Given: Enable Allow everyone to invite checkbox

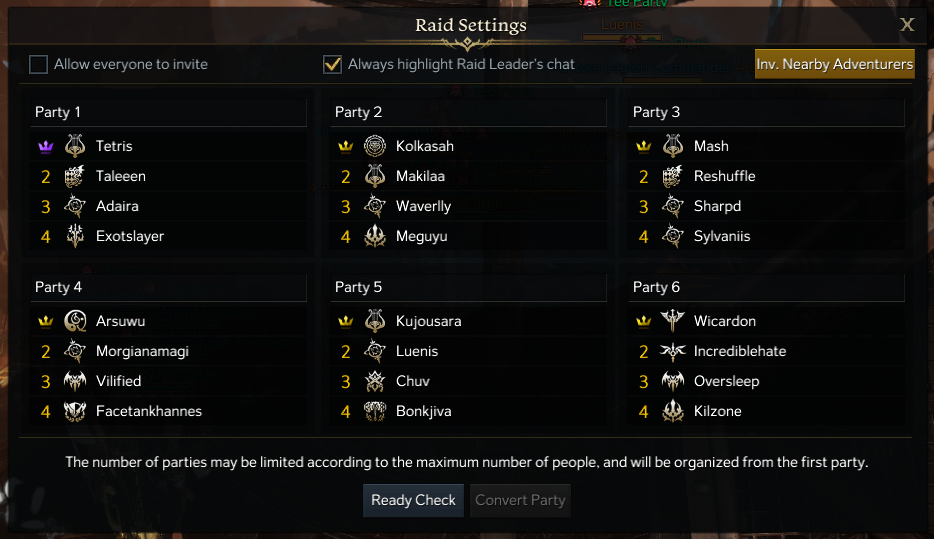Looking at the screenshot, I should pos(39,65).
